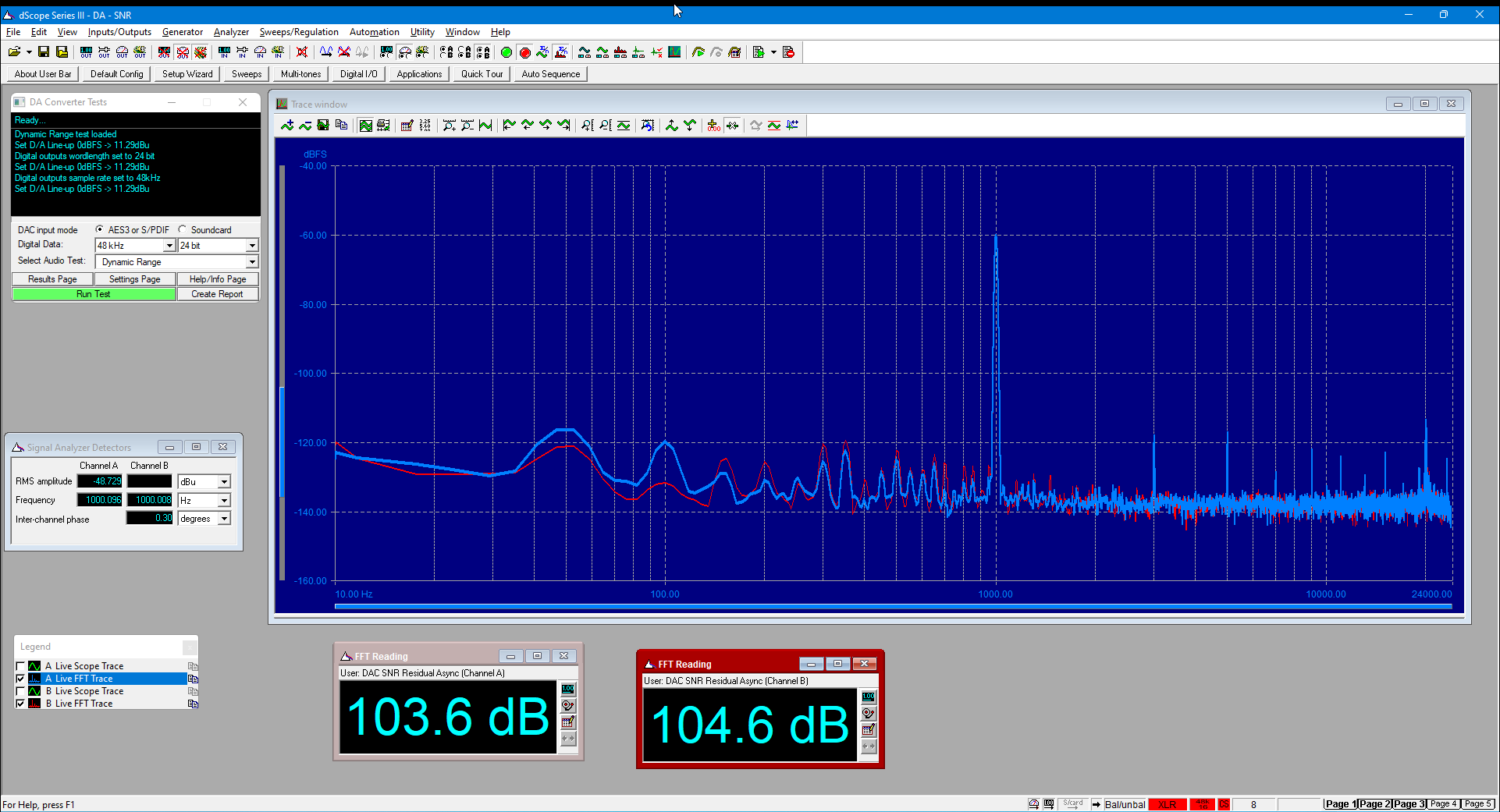Viewport: 1500px width, 812px height.
Task: Switch to Page 2 tab in status bar
Action: [1374, 804]
